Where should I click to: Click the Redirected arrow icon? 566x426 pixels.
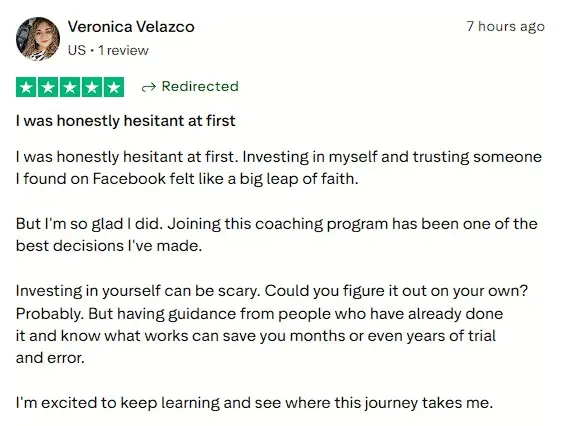coord(149,87)
